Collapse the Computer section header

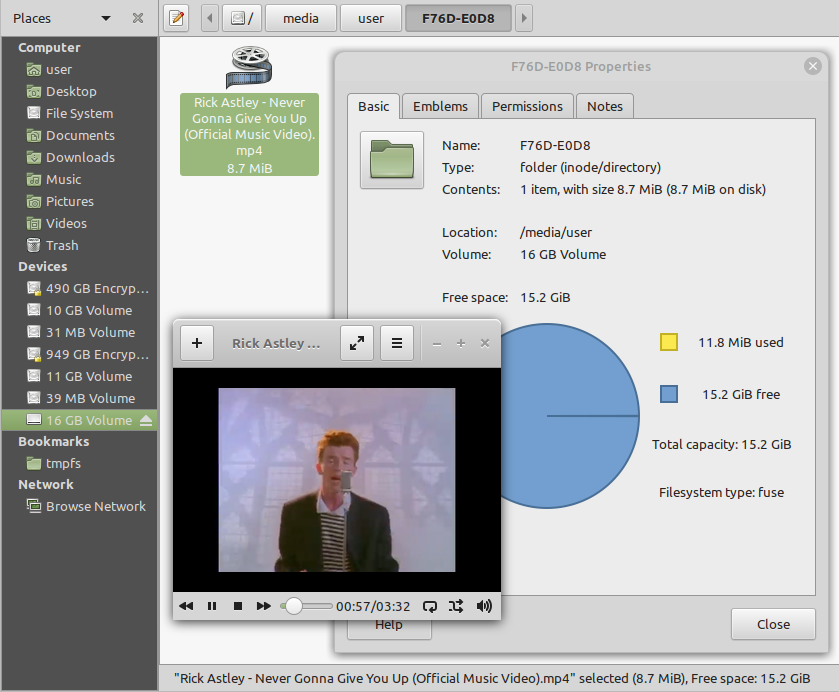pos(49,48)
